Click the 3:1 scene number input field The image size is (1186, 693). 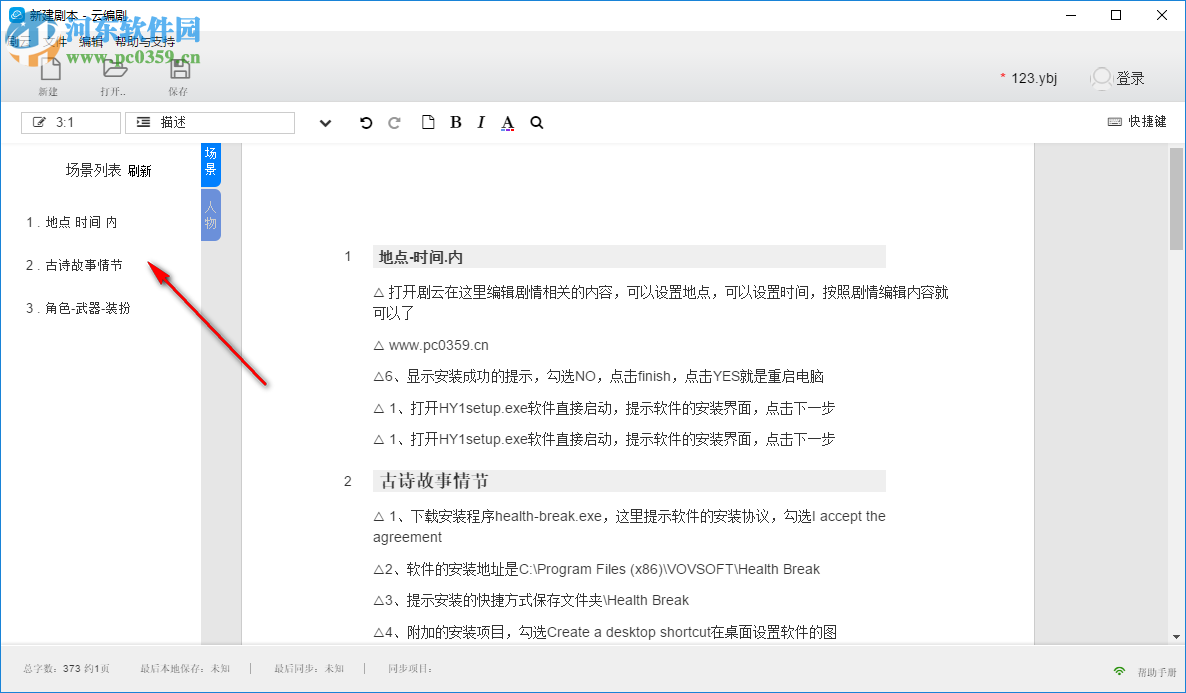pyautogui.click(x=70, y=122)
